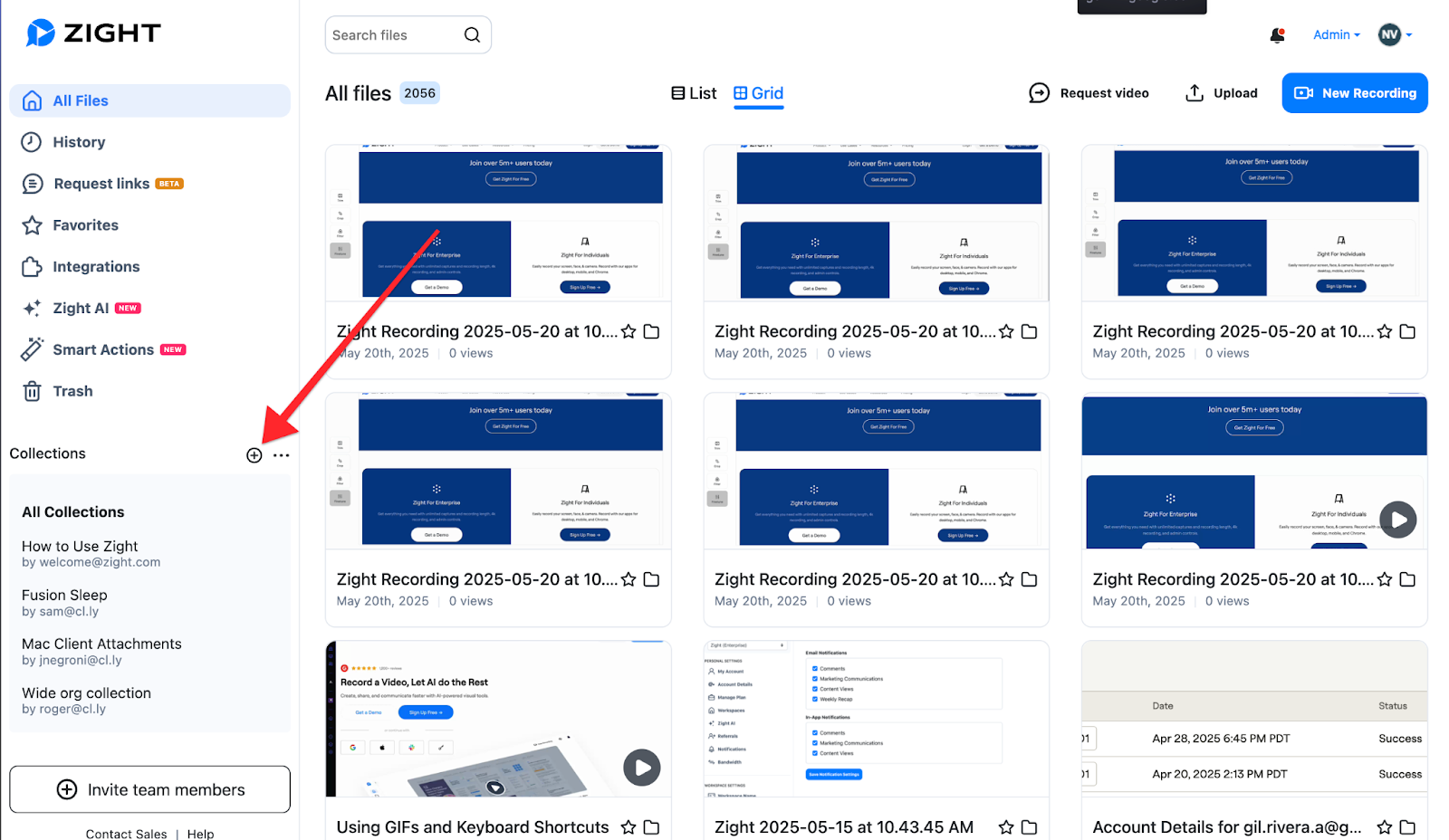Click the Zight logo
1449x840 pixels.
93,33
